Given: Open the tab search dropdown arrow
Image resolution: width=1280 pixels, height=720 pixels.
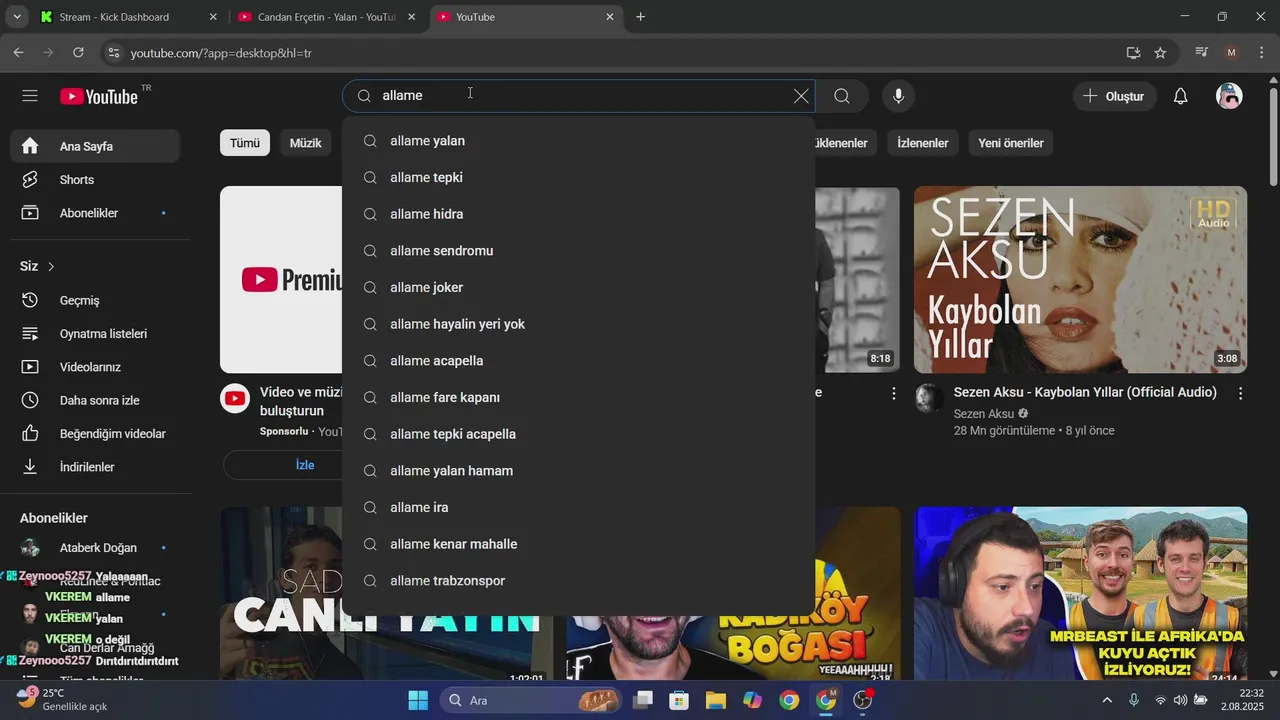Looking at the screenshot, I should point(17,17).
